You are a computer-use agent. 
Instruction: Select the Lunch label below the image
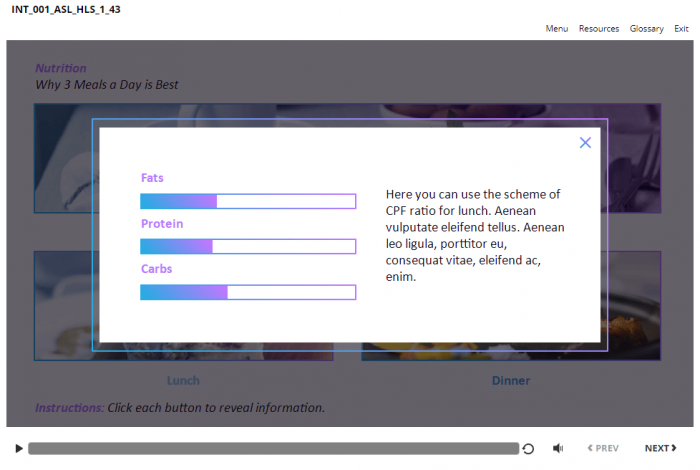pyautogui.click(x=183, y=380)
